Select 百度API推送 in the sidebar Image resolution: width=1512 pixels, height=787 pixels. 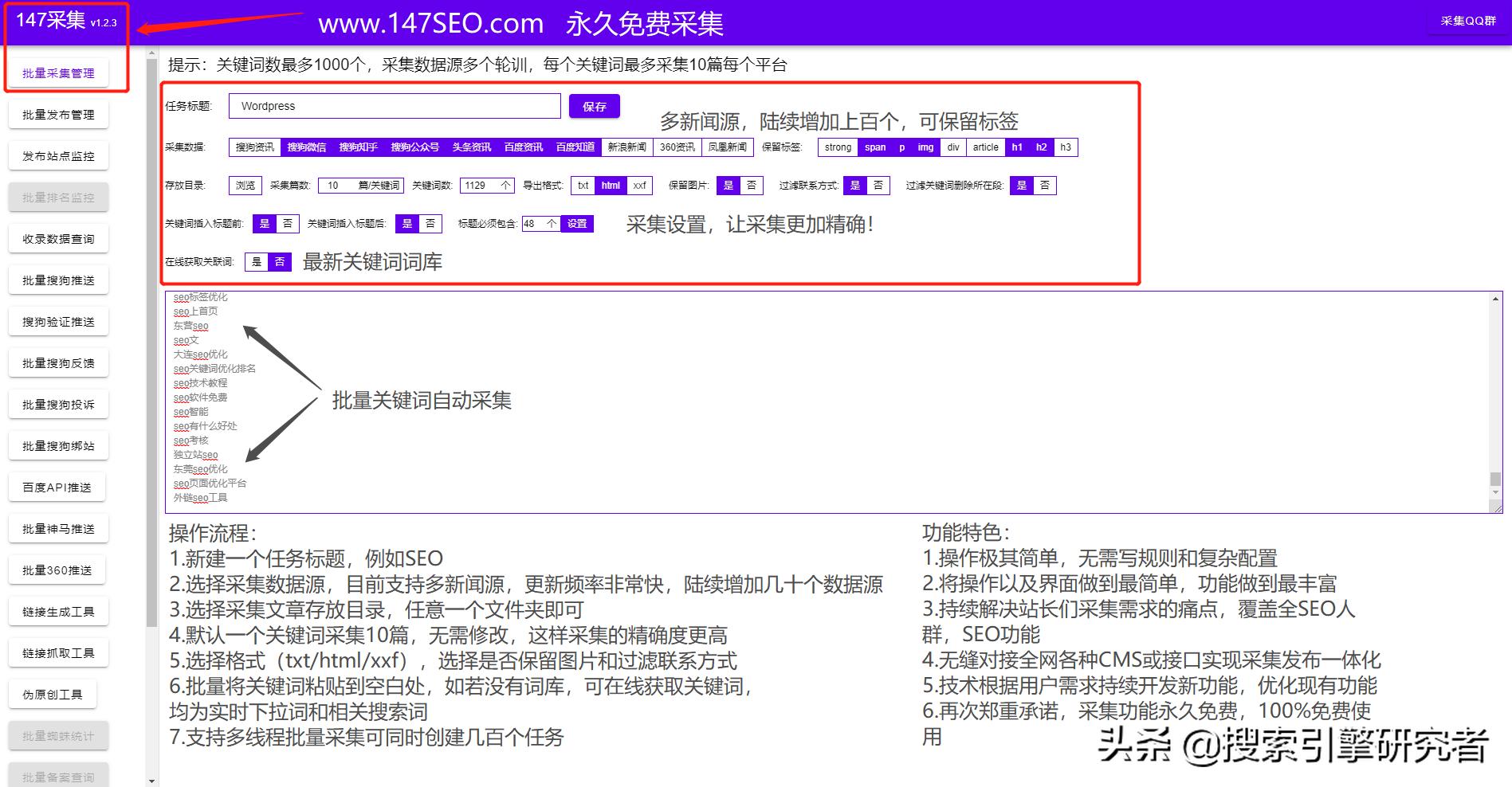pyautogui.click(x=57, y=487)
